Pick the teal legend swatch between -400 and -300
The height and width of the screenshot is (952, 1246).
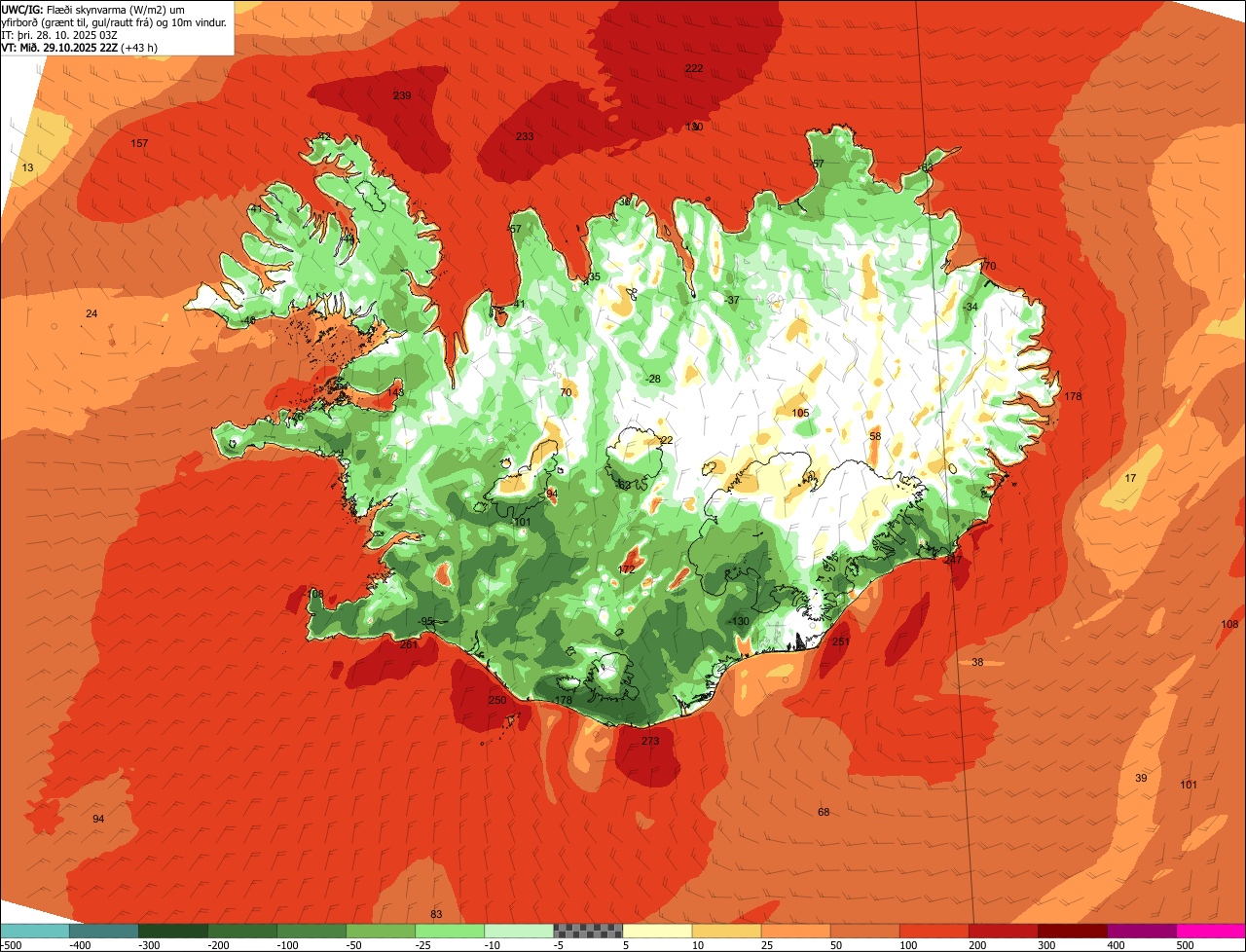coord(104,931)
